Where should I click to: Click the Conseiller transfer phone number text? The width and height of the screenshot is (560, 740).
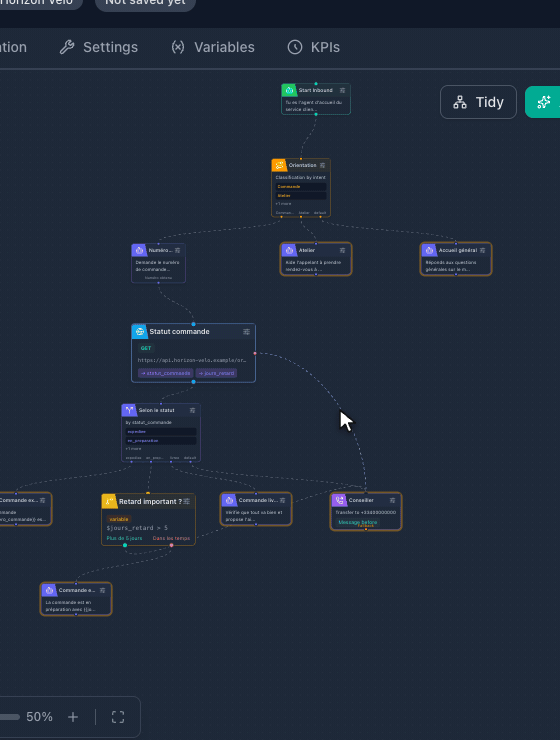366,512
